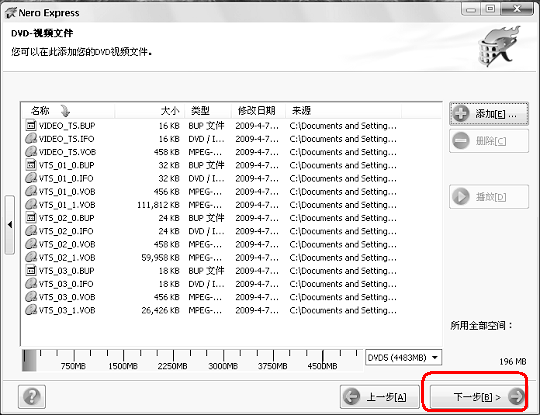This screenshot has width=540, height=415.
Task: Click the 播放[D] play button
Action: point(489,197)
